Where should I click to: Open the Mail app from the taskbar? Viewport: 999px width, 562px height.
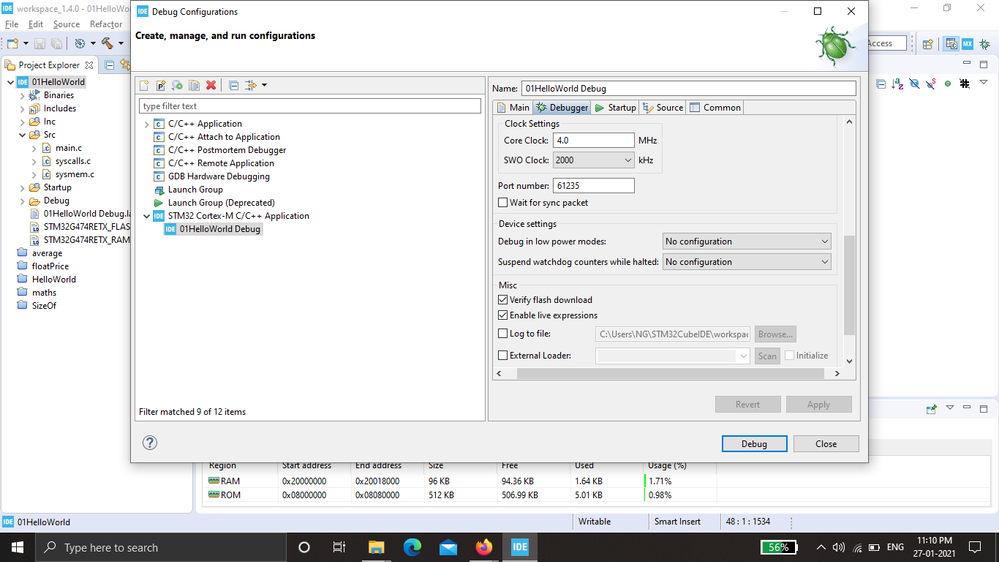tap(448, 547)
